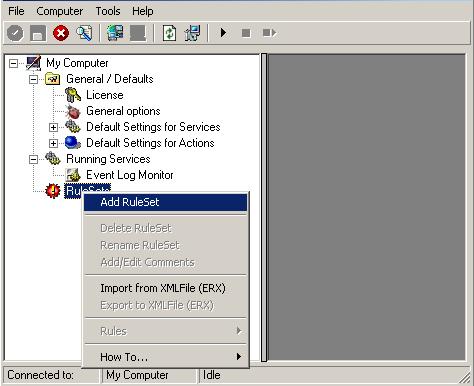The height and width of the screenshot is (386, 474).
Task: Click the connect to computer toolbar icon
Action: pos(115,33)
